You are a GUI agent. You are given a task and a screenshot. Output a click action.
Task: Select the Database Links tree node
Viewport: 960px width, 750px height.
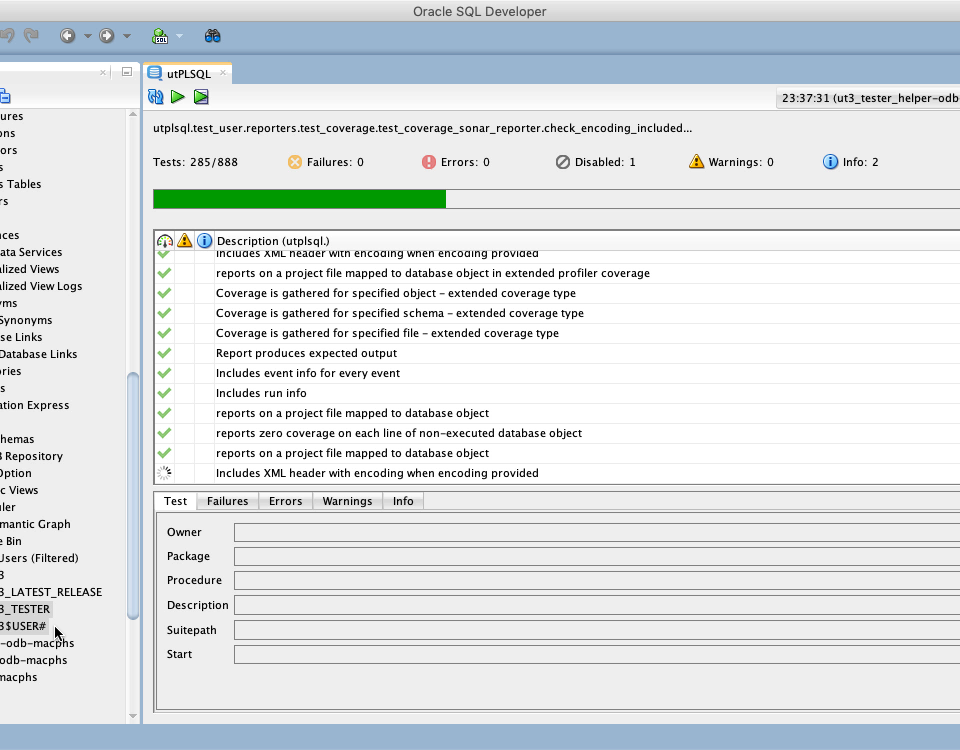39,354
